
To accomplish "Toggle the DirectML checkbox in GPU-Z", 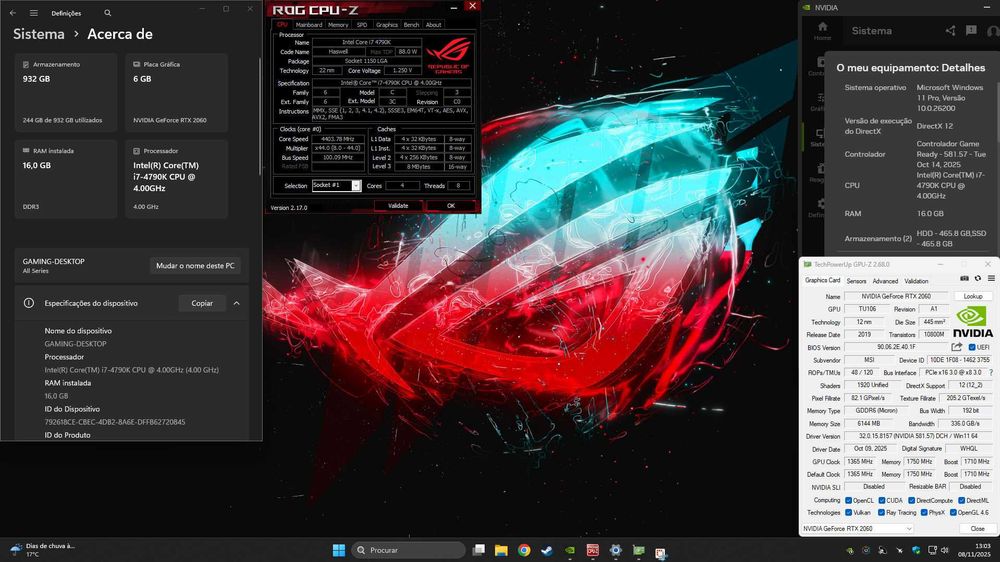I will pyautogui.click(x=961, y=500).
